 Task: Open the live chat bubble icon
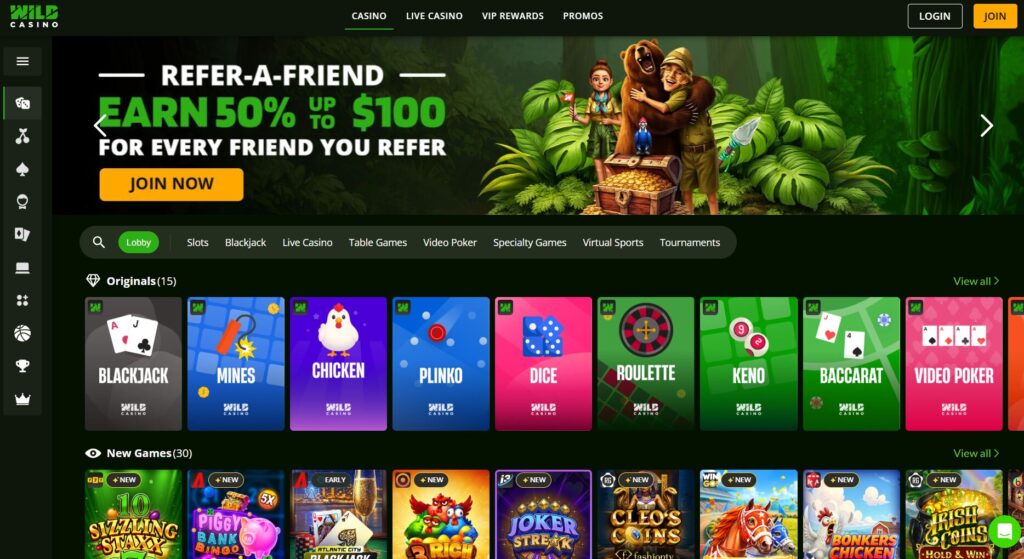tap(1004, 531)
